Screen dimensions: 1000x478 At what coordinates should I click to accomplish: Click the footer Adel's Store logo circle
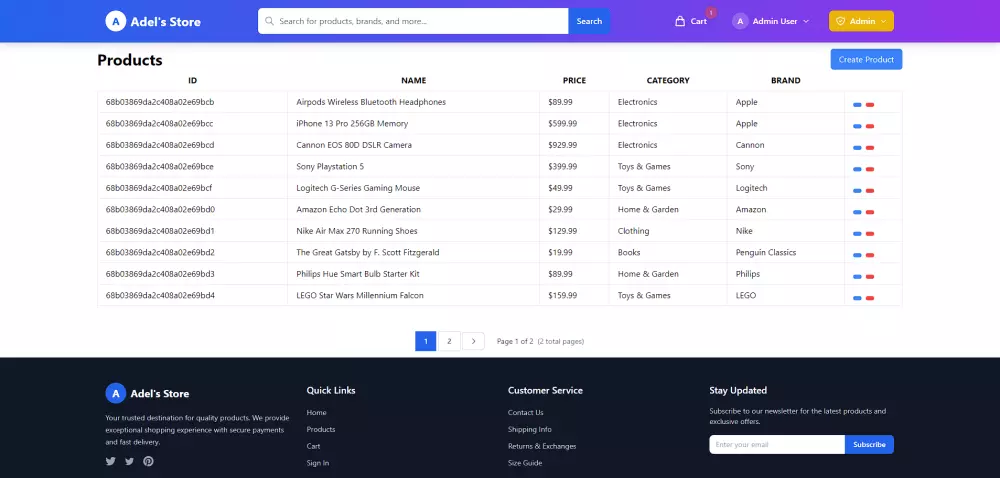(x=115, y=393)
